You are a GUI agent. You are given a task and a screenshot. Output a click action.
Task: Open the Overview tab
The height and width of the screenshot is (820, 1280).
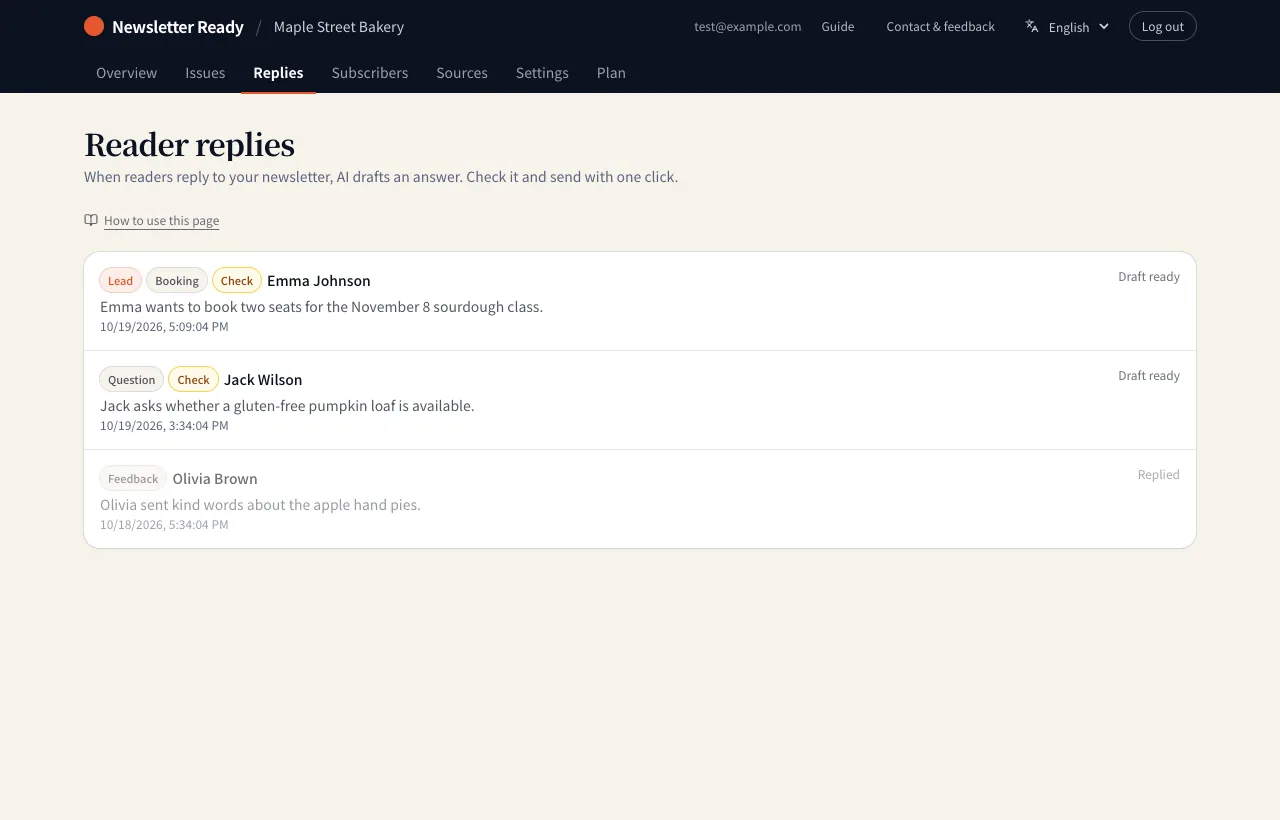click(x=126, y=73)
